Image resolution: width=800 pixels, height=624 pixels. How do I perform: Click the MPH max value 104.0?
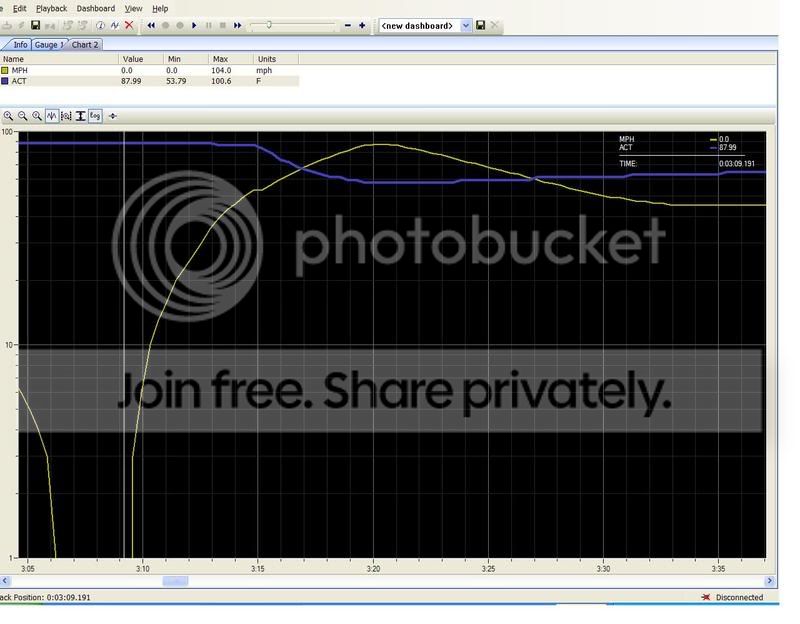[221, 70]
